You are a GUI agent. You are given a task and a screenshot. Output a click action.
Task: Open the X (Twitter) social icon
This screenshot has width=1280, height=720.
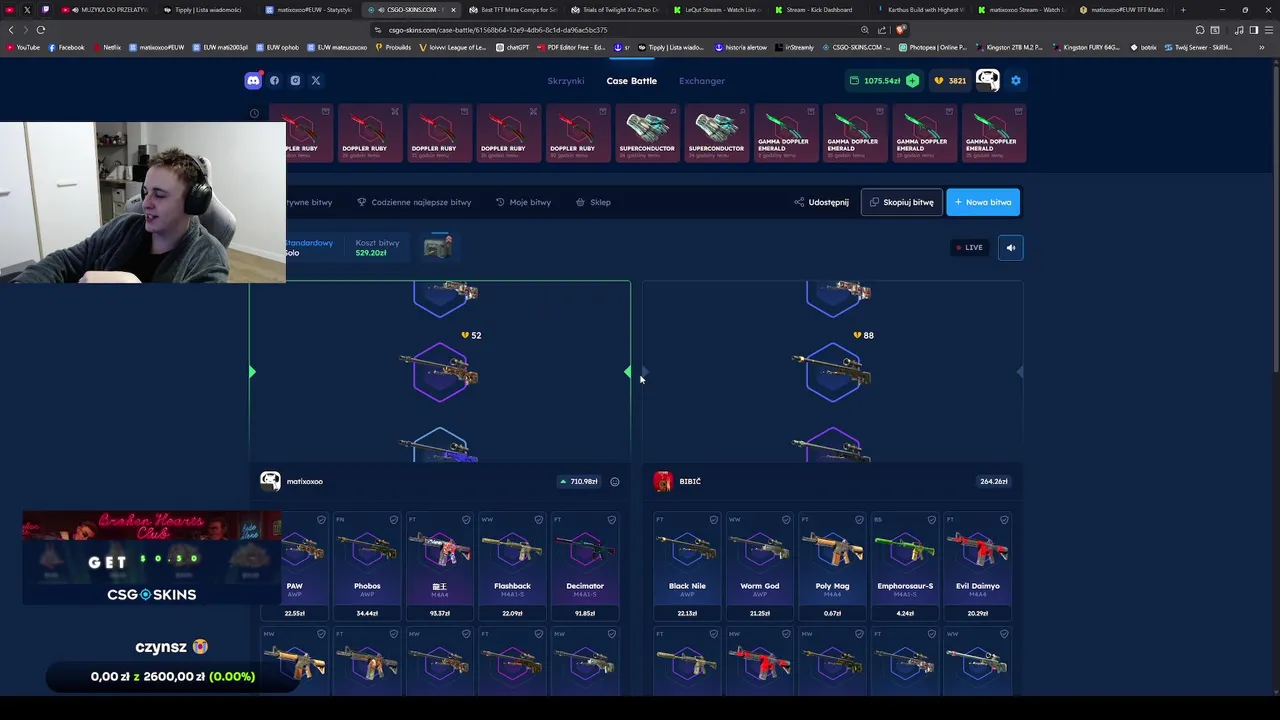click(x=316, y=80)
